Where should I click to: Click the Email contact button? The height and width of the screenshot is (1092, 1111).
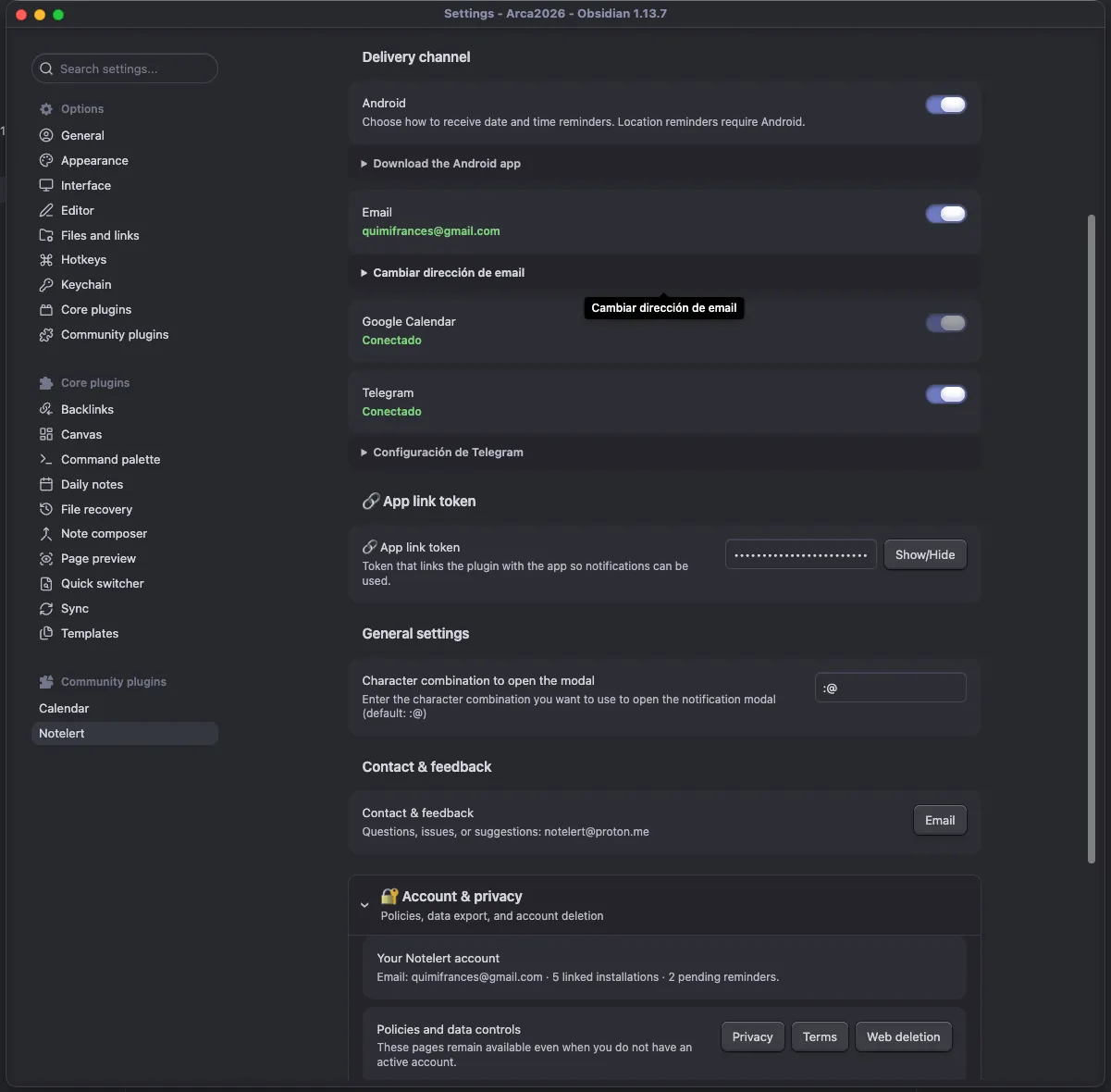pos(940,820)
